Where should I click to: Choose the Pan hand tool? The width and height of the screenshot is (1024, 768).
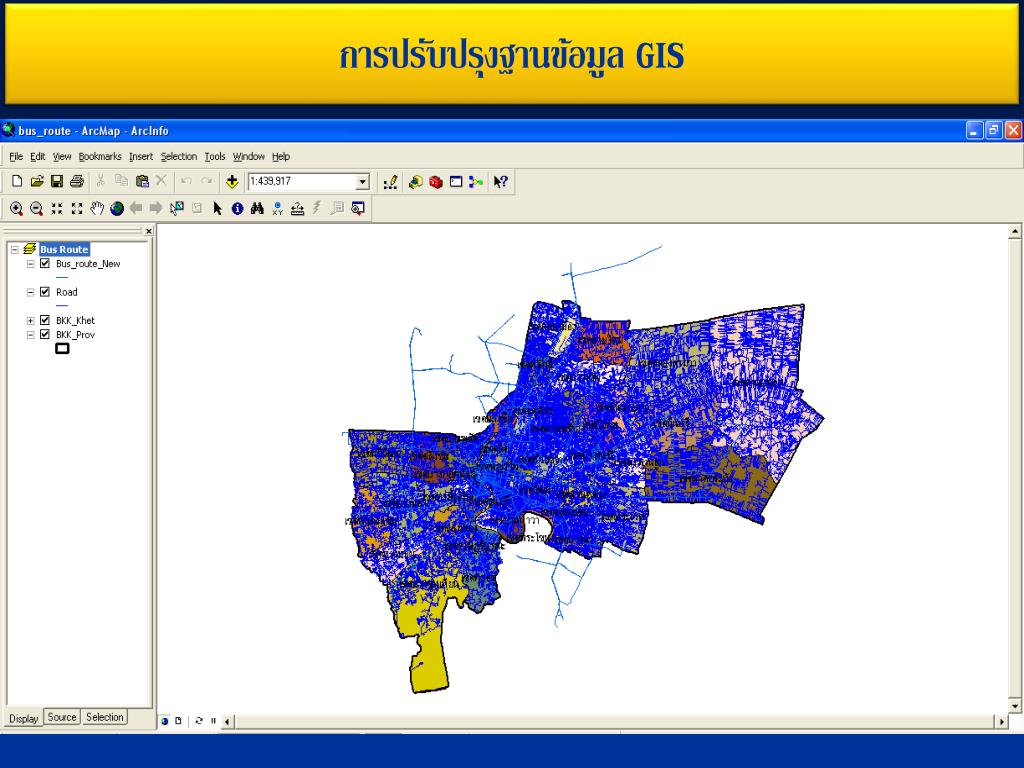(x=97, y=208)
